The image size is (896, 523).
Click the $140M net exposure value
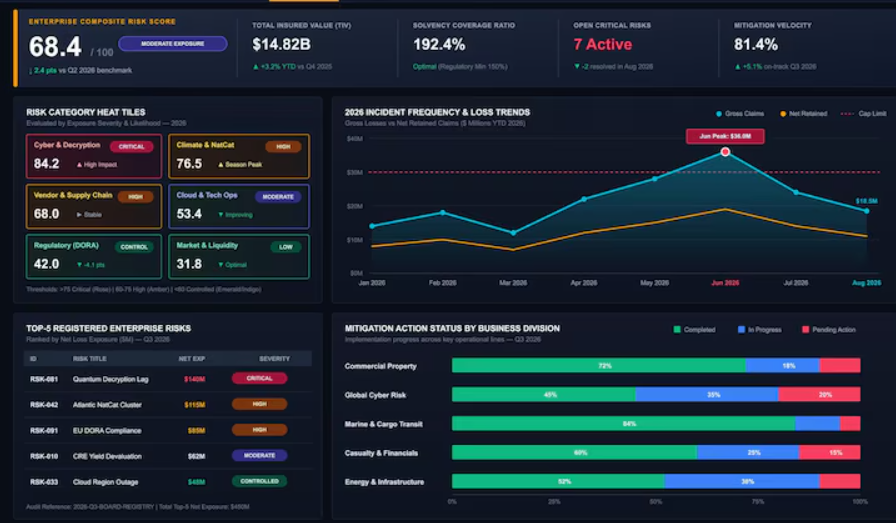(x=194, y=379)
